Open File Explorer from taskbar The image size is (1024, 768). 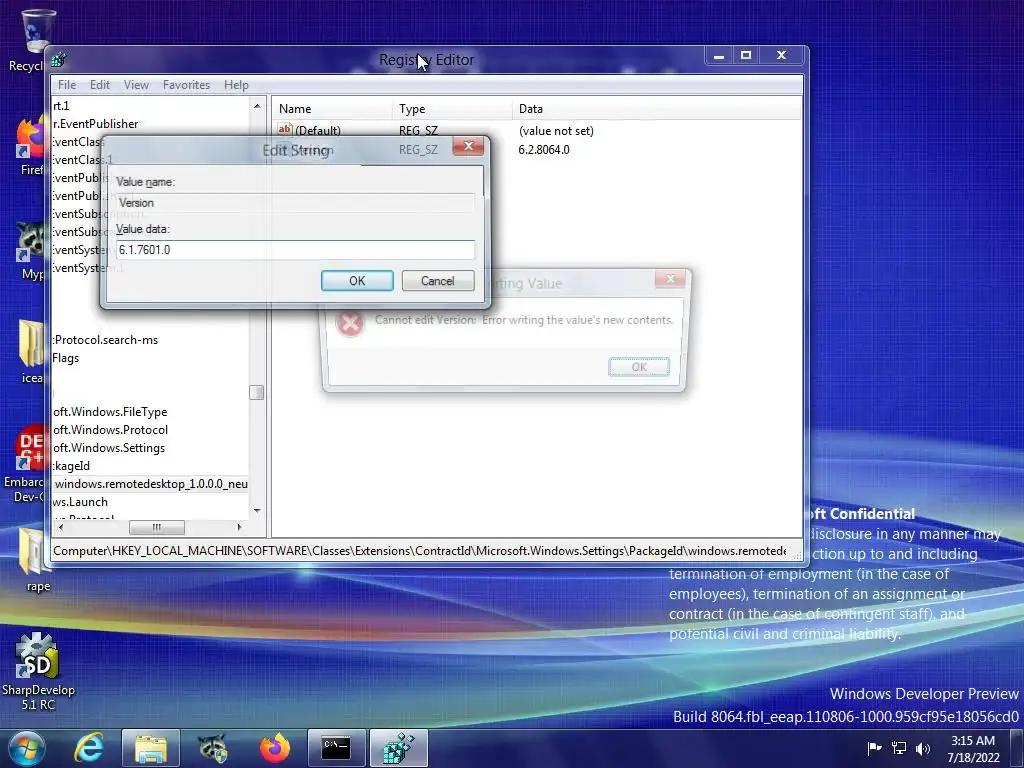[151, 748]
